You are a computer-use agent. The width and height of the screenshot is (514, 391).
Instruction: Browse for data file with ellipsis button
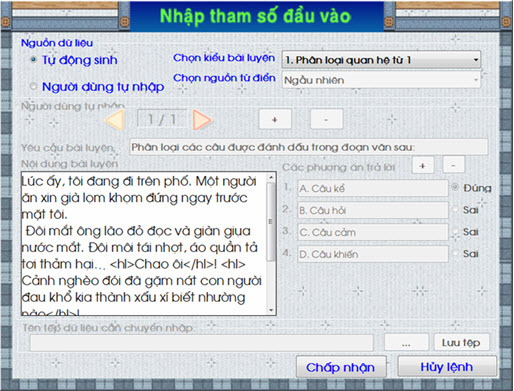coord(406,342)
